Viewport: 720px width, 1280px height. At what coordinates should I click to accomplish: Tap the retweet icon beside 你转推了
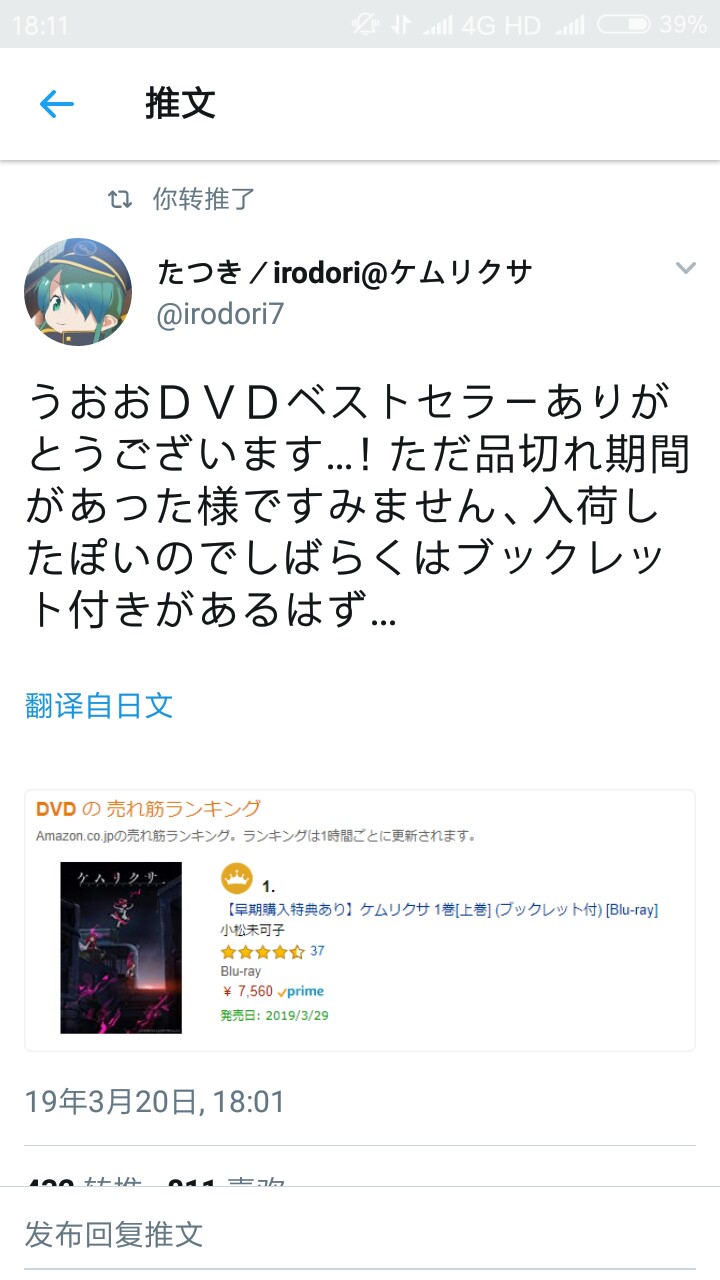[120, 199]
